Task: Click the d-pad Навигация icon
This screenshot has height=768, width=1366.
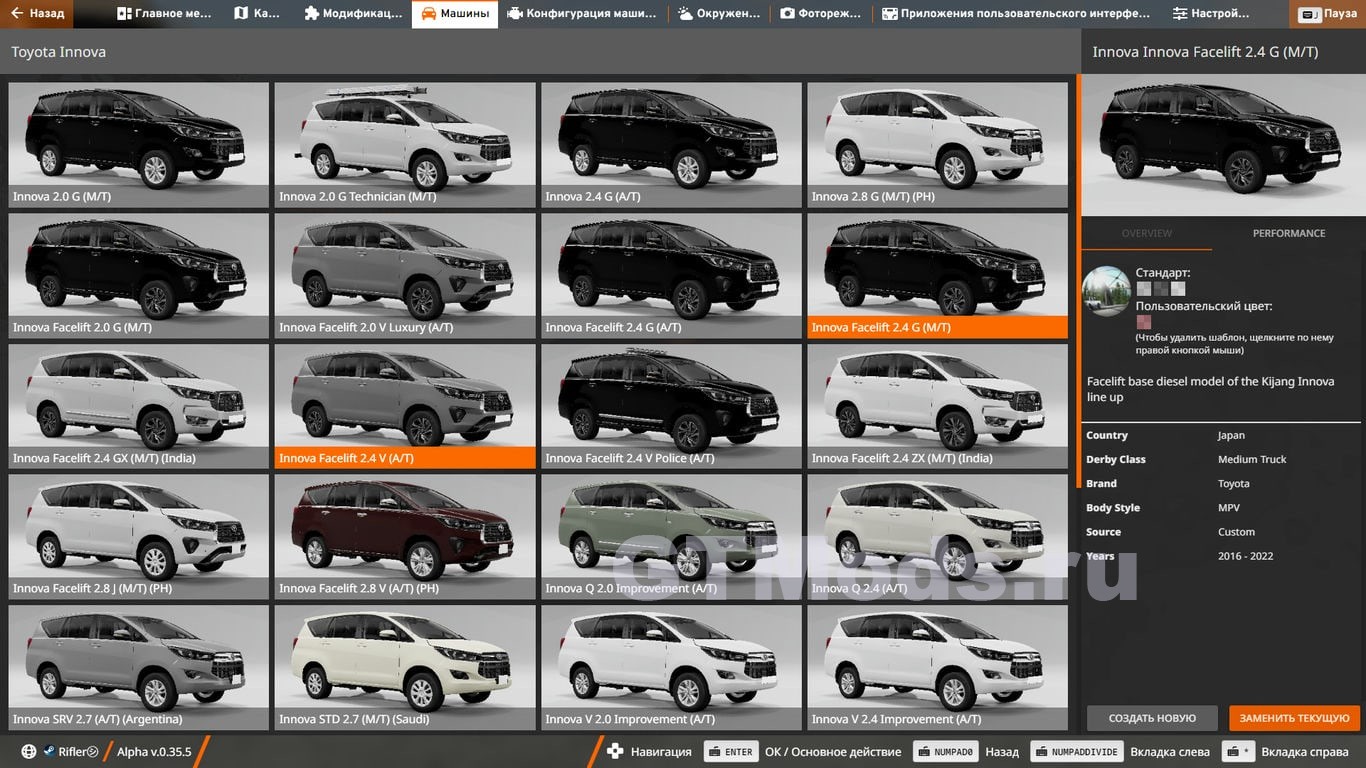Action: (615, 752)
